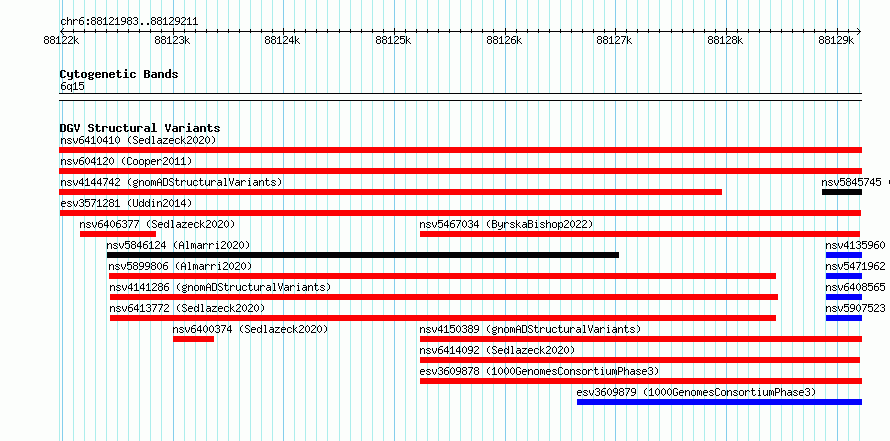Click nsv5846124 (Almarri2020) label
This screenshot has height=441, width=890.
click(178, 245)
